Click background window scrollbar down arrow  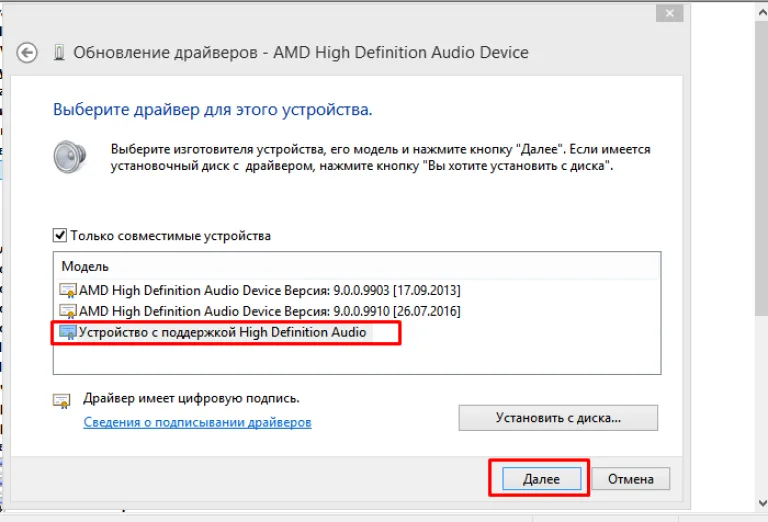click(762, 503)
